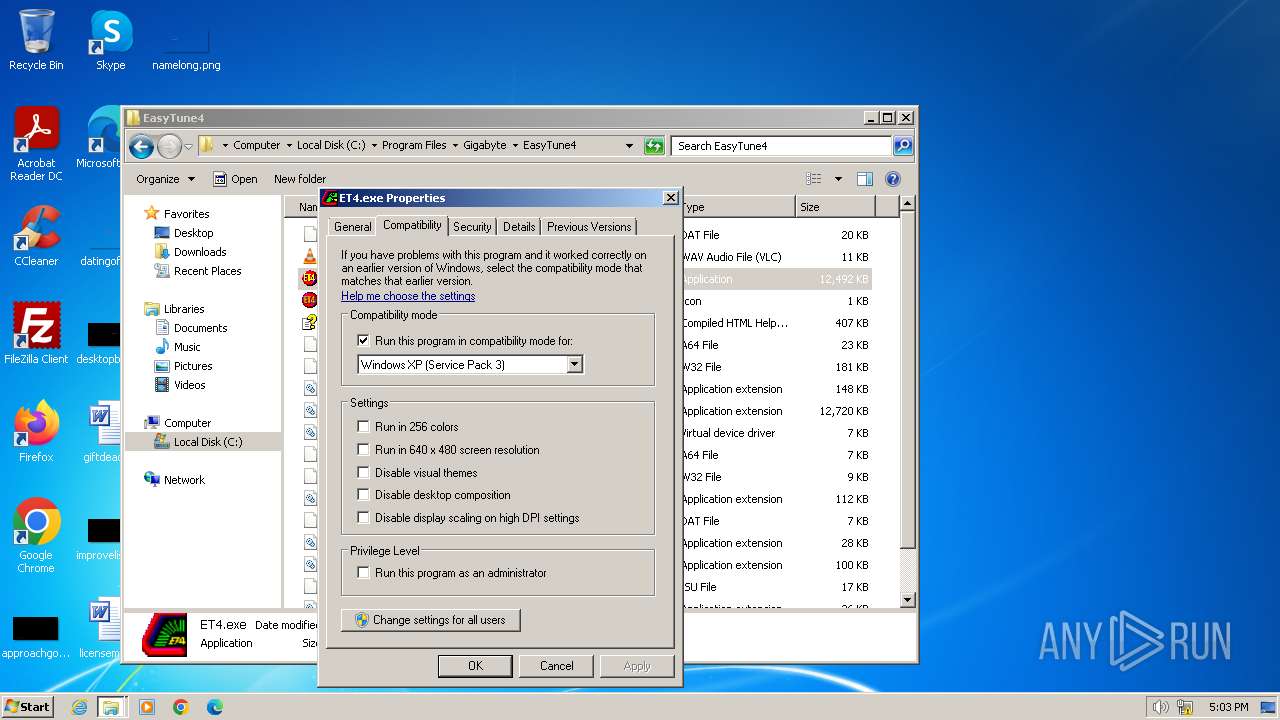Click the volume speaker tray icon
This screenshot has width=1280, height=720.
pos(1161,707)
